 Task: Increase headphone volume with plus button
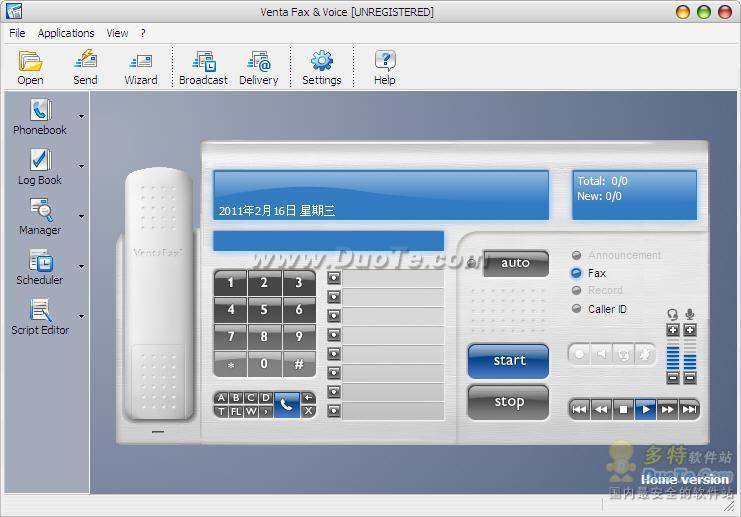tap(673, 330)
